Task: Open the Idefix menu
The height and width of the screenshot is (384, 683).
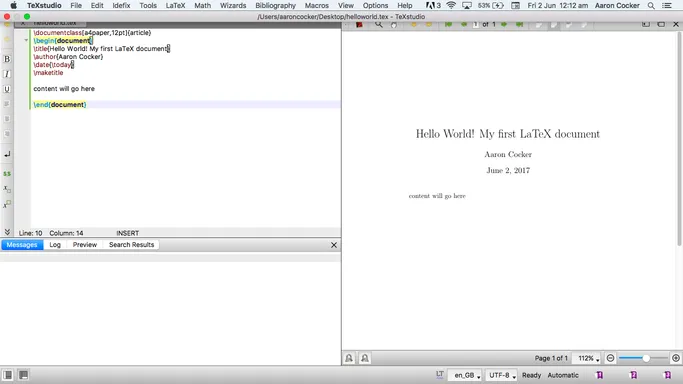Action: click(x=121, y=5)
